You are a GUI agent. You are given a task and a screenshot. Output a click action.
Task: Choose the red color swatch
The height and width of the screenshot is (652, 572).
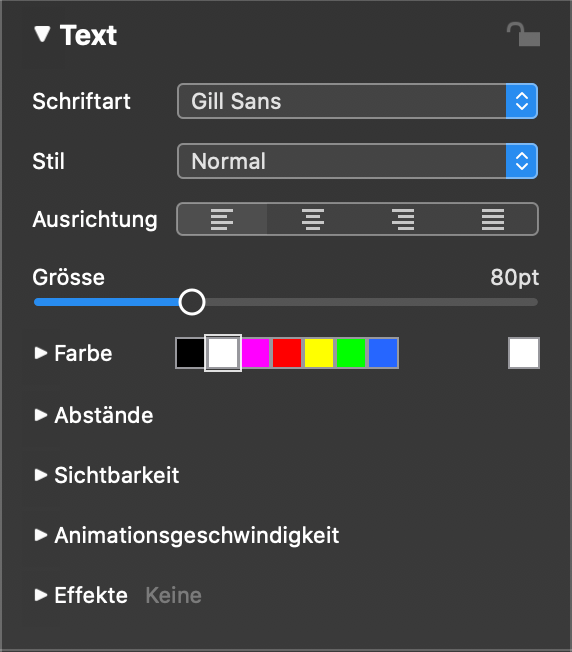click(287, 353)
